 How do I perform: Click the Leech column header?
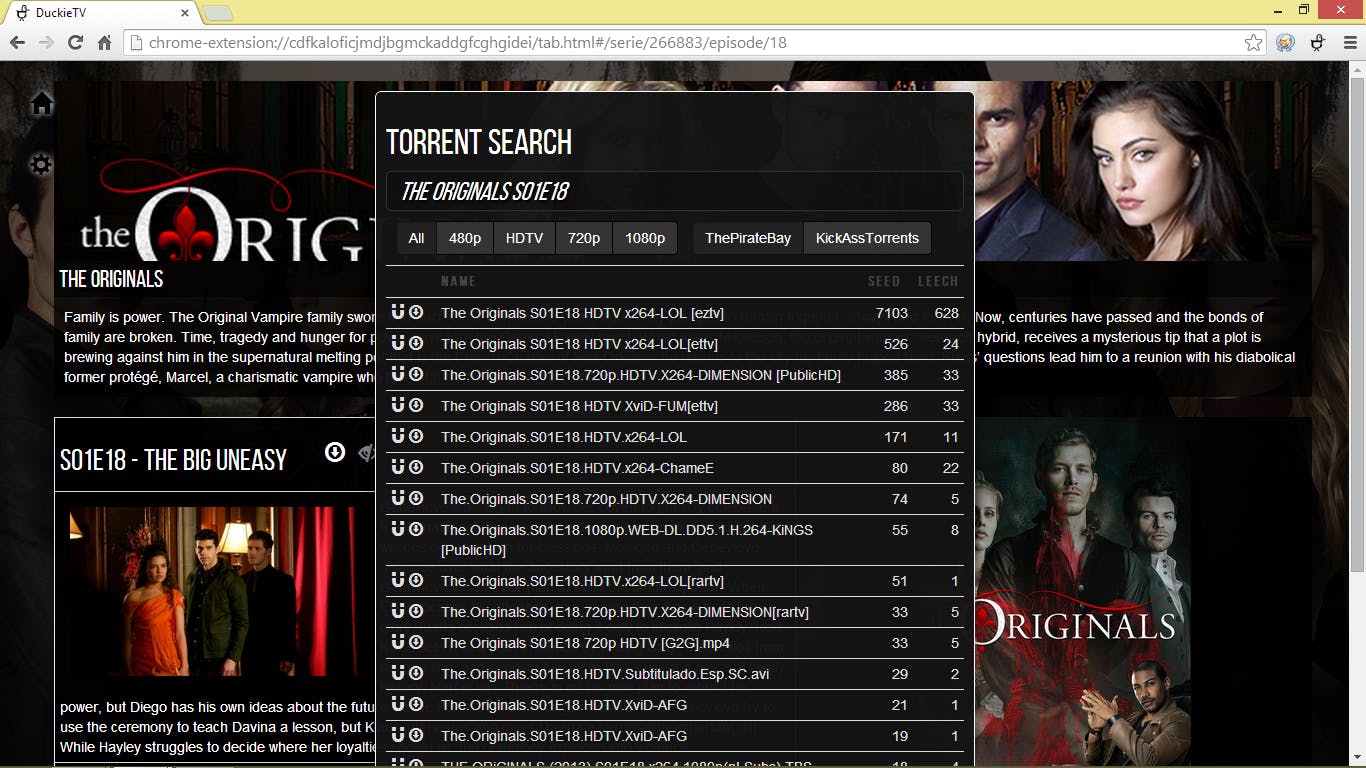[x=938, y=281]
